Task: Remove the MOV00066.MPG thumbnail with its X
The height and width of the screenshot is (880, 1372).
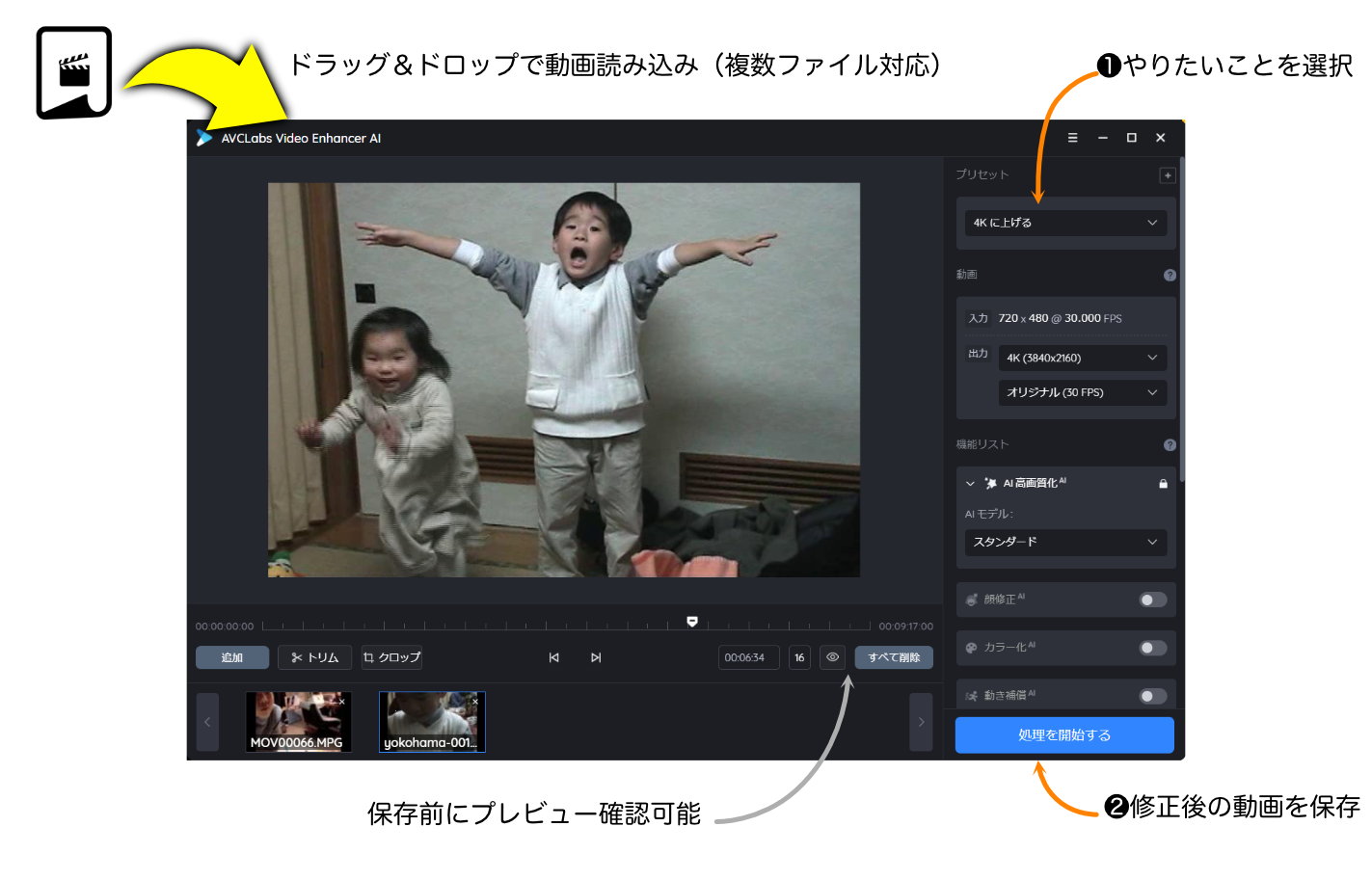Action: [x=341, y=702]
